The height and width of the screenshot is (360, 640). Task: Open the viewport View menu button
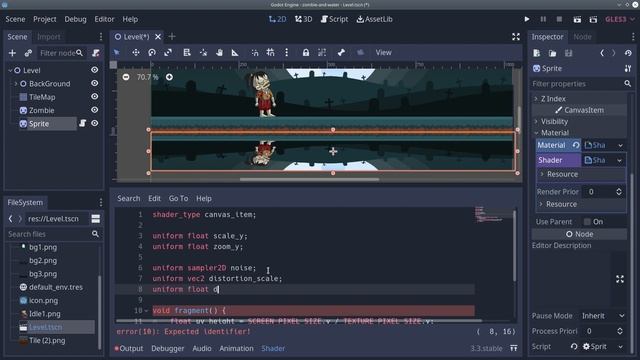pos(383,52)
